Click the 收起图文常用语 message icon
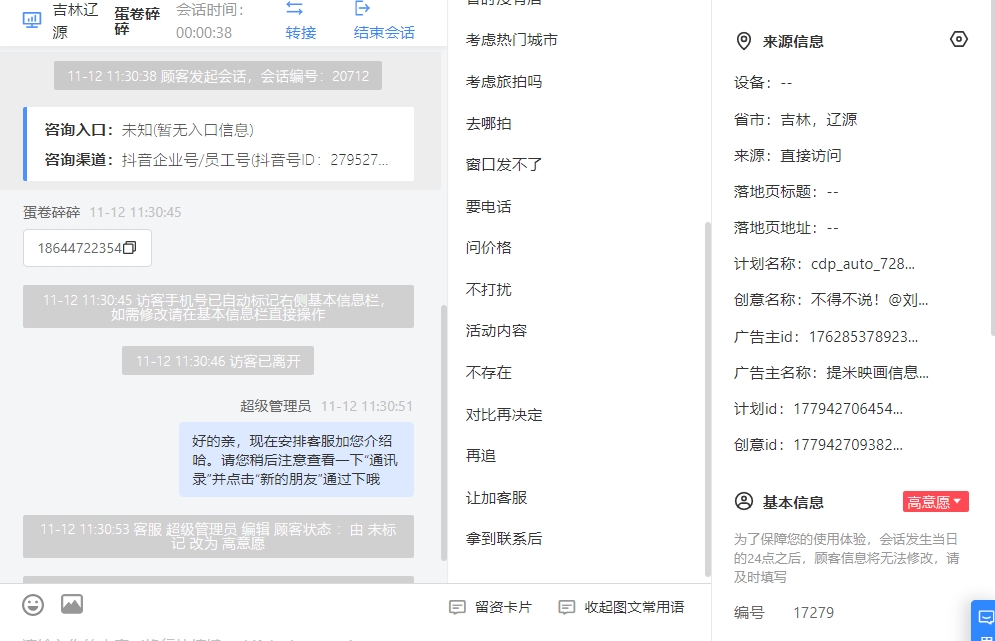Screen dimensions: 995x641 pyautogui.click(x=567, y=607)
